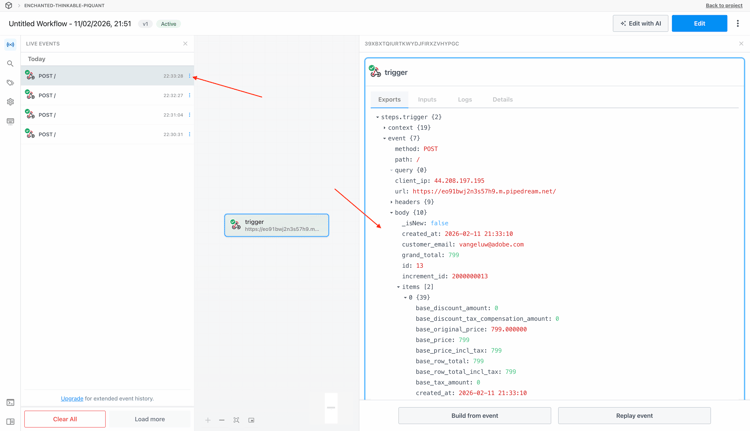Screen dimensions: 750x431
Task: Follow the Upgrade link
Action: tap(72, 398)
